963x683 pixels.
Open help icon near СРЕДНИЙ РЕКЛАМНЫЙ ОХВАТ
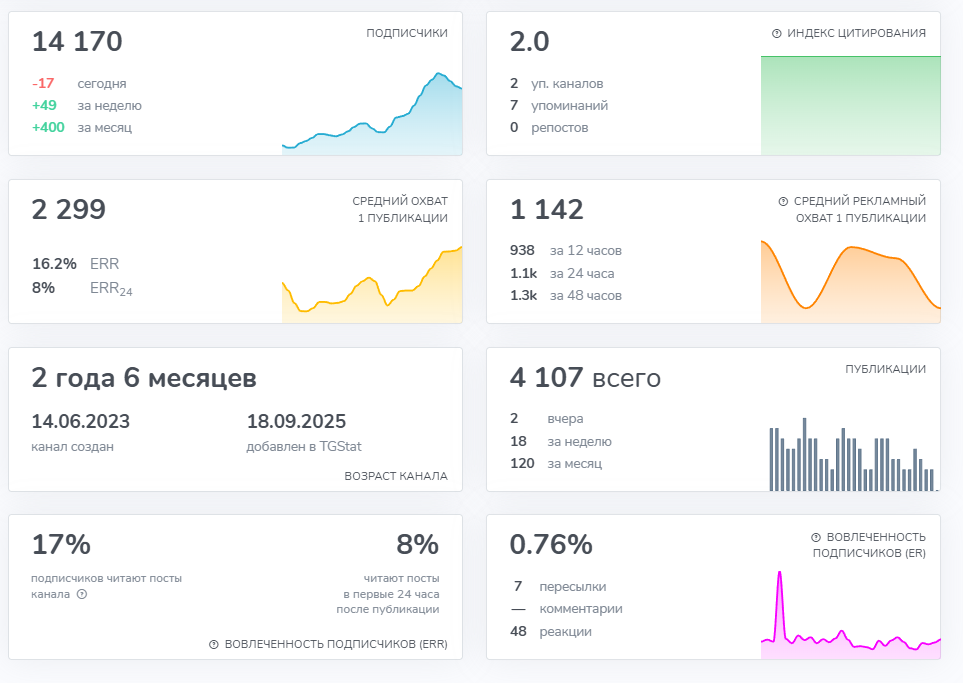pyautogui.click(x=783, y=202)
